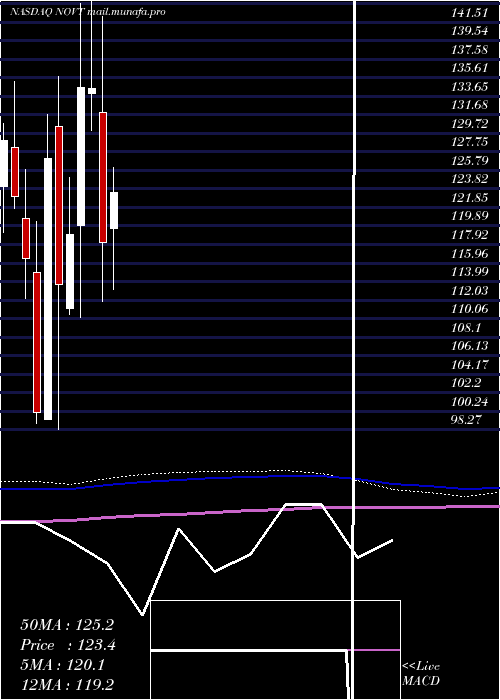Click the 131.68 price axis label
The width and height of the screenshot is (500, 700).
pos(470,105)
